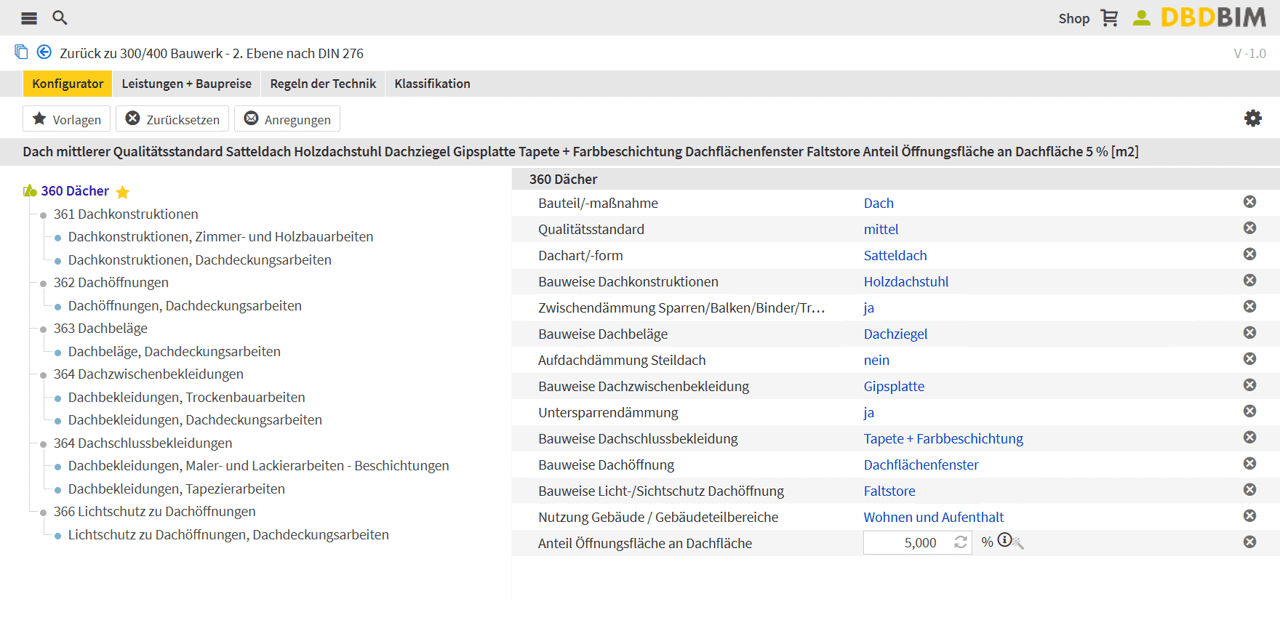
Task: Change the Lichtschutz value Faltstore
Action: click(x=890, y=491)
